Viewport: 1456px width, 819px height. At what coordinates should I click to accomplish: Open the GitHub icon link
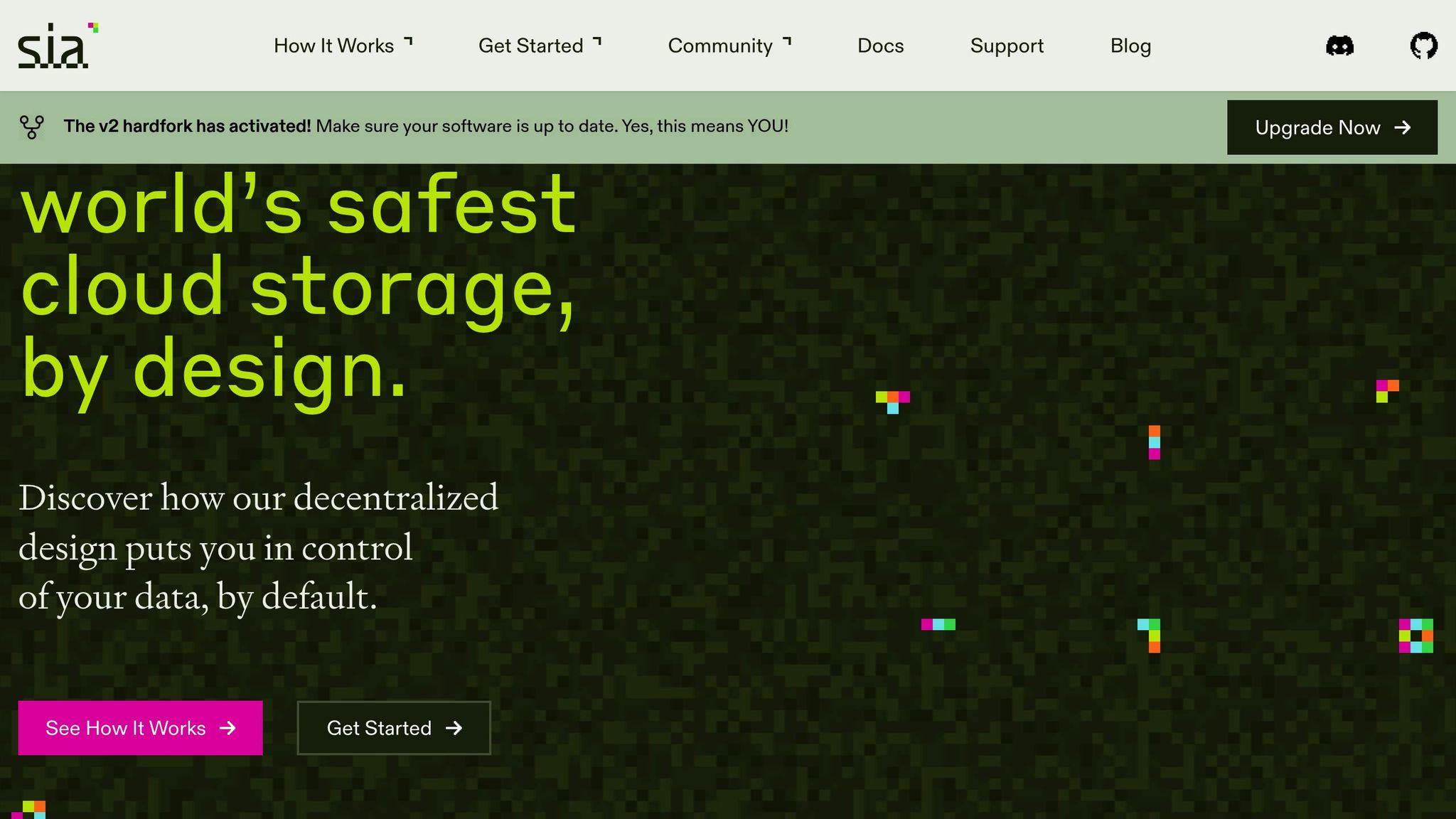(1423, 46)
